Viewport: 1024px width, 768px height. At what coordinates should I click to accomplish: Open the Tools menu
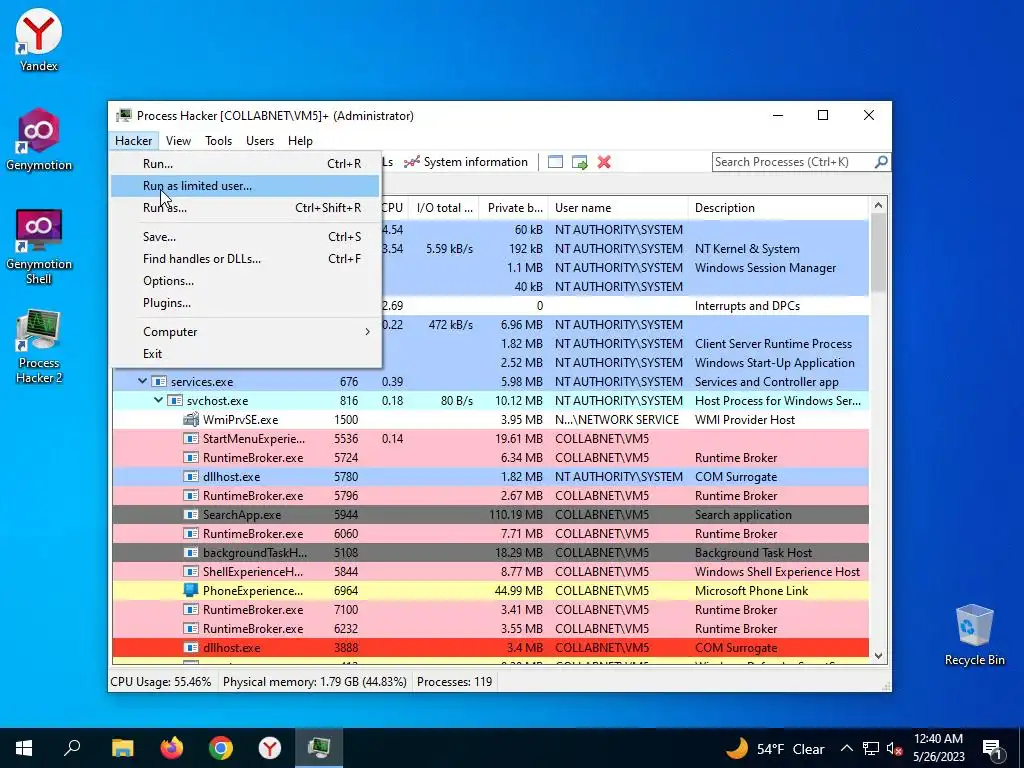click(218, 140)
